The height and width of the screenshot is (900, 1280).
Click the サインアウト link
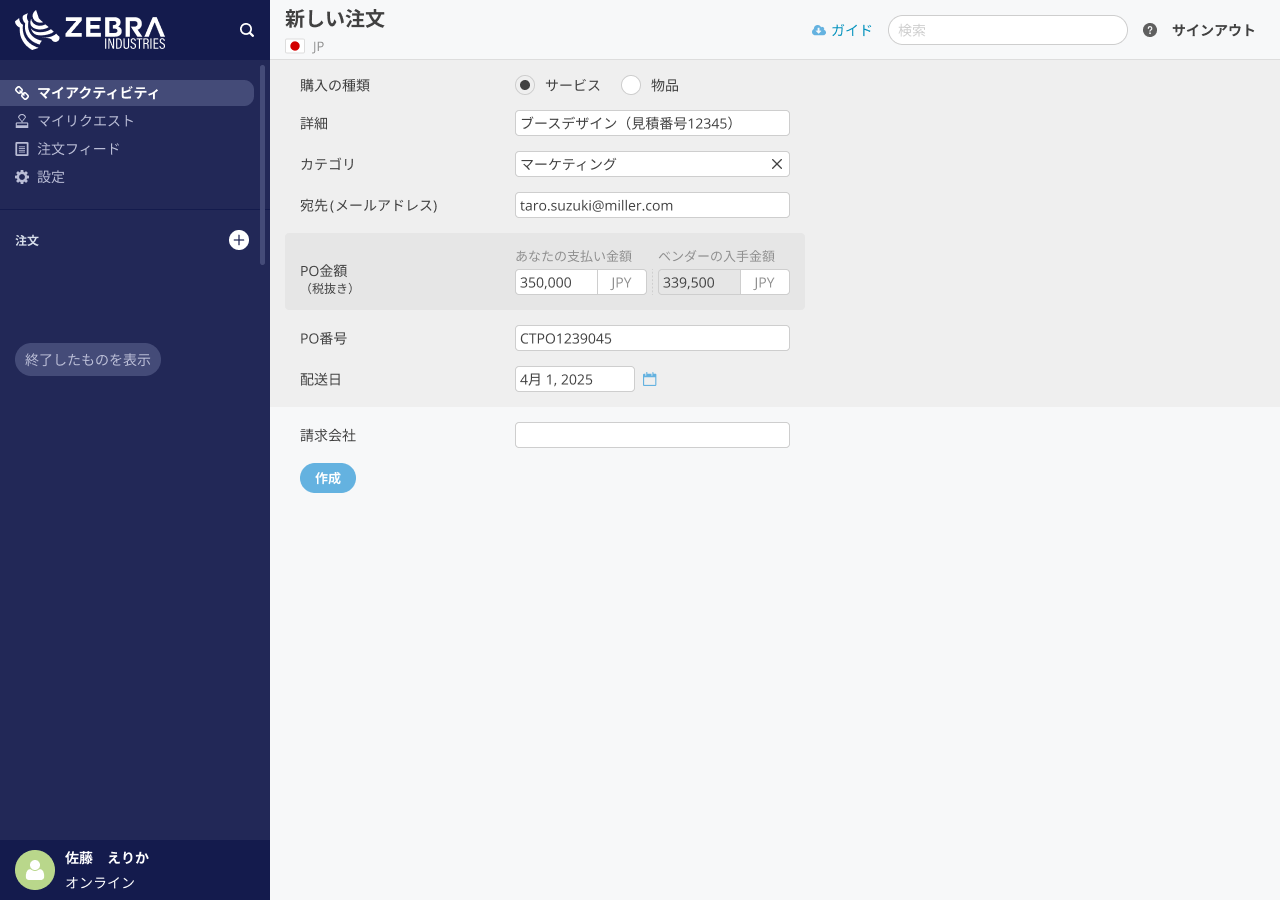(x=1213, y=30)
